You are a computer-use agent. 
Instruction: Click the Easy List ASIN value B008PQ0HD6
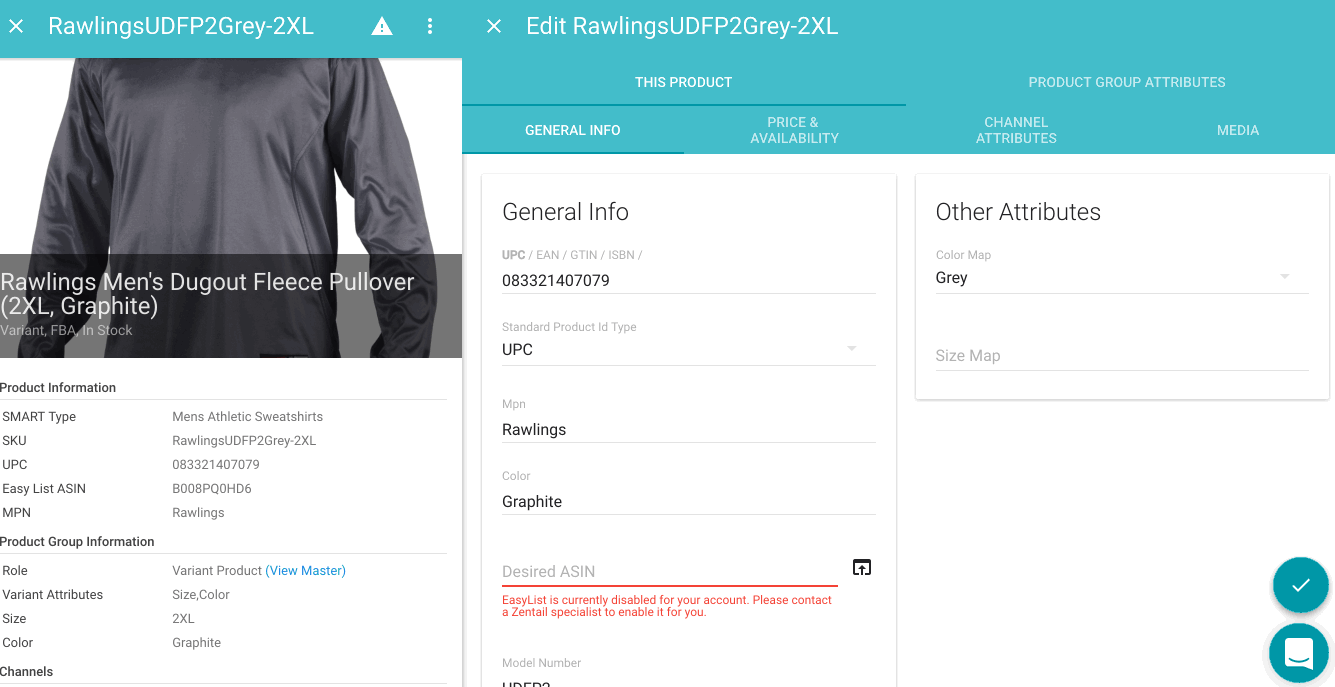[212, 488]
